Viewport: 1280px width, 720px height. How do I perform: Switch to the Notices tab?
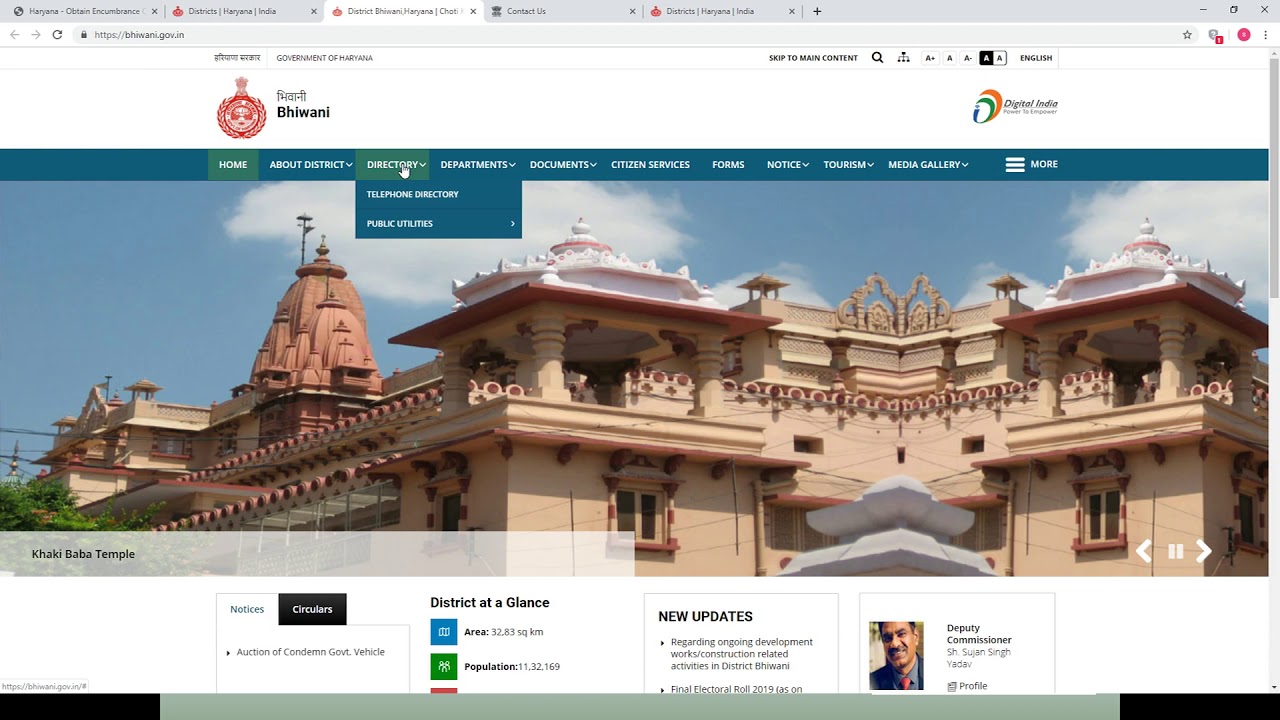click(x=247, y=609)
